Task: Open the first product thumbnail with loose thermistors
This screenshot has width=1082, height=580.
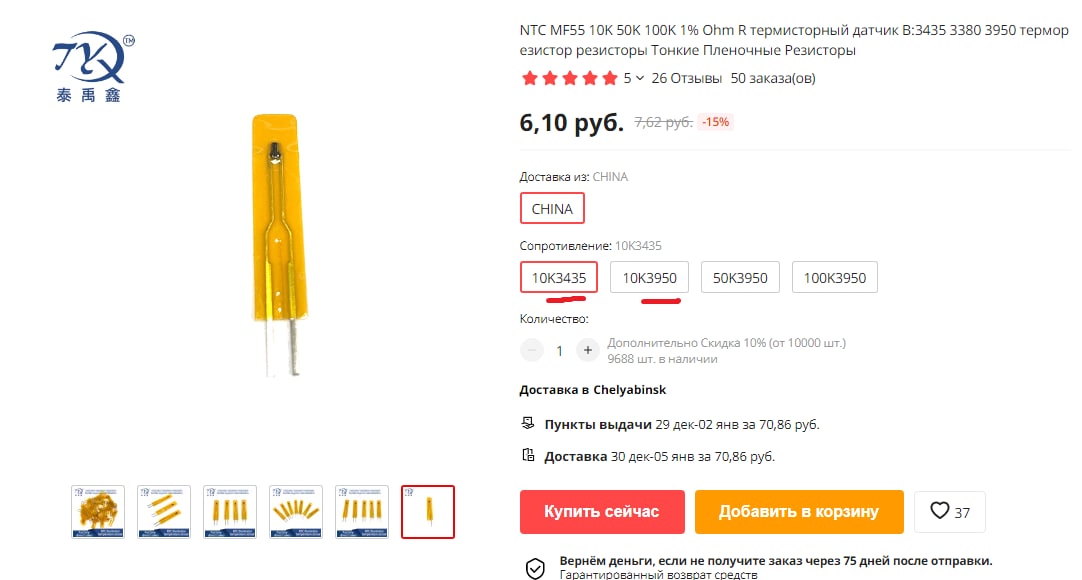Action: (x=98, y=512)
